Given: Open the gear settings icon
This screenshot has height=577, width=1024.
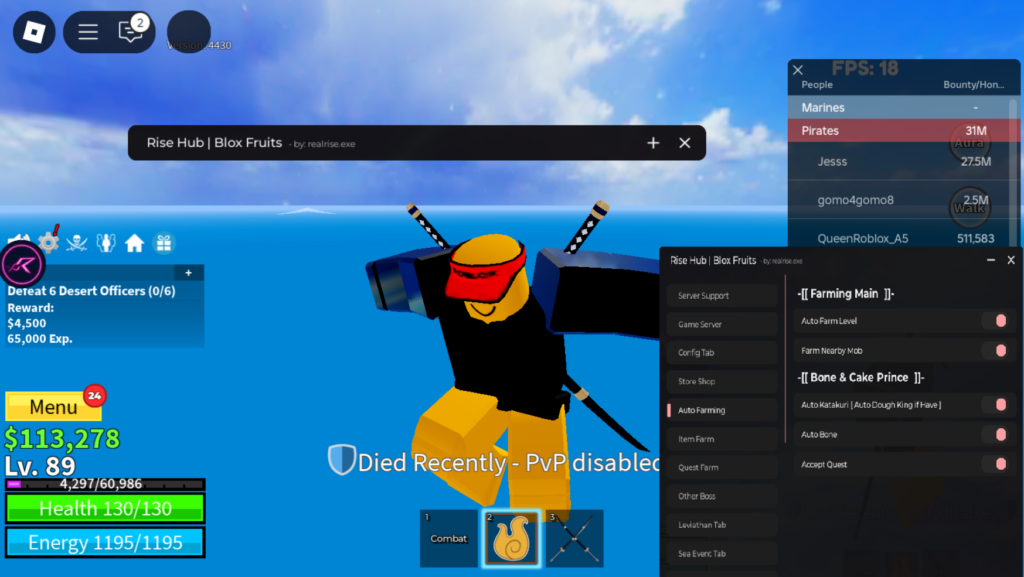Looking at the screenshot, I should point(48,243).
